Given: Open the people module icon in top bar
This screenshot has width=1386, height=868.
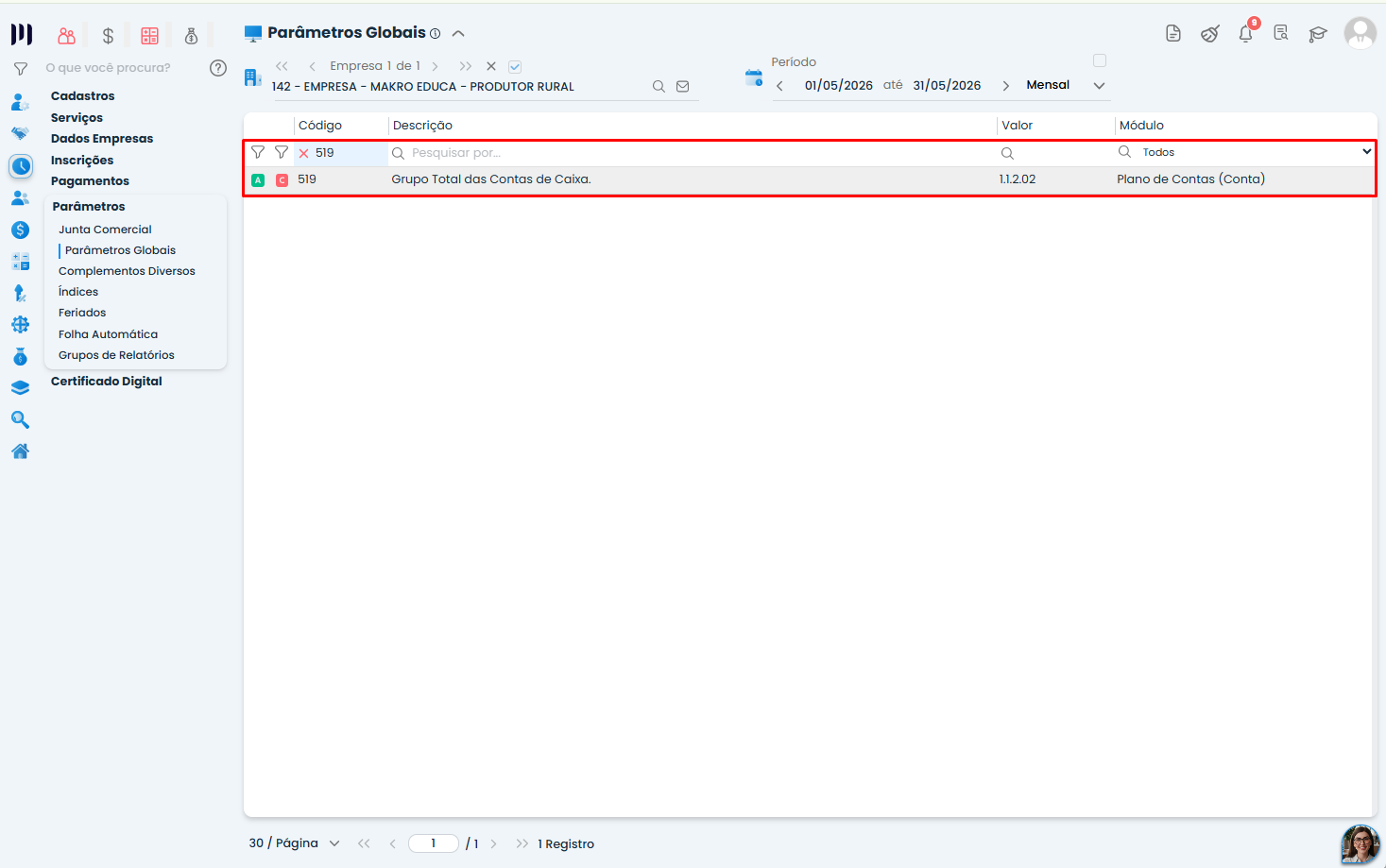Looking at the screenshot, I should (x=66, y=36).
